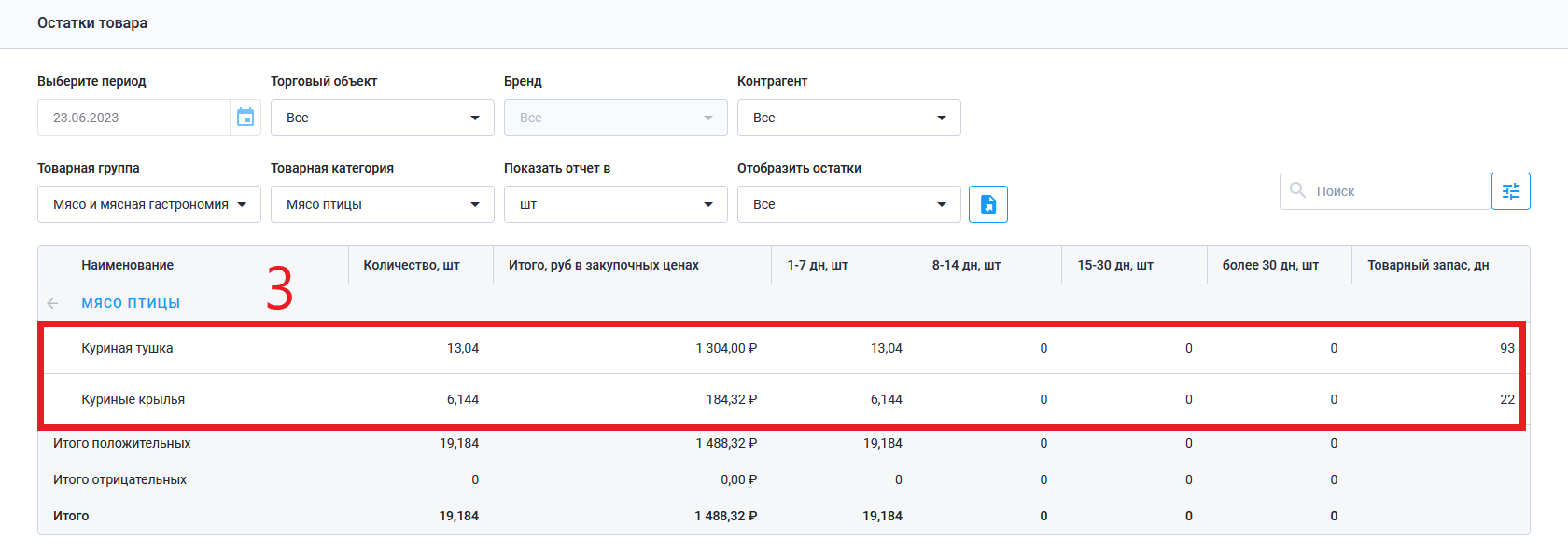Sort by Наименование column header

click(127, 265)
